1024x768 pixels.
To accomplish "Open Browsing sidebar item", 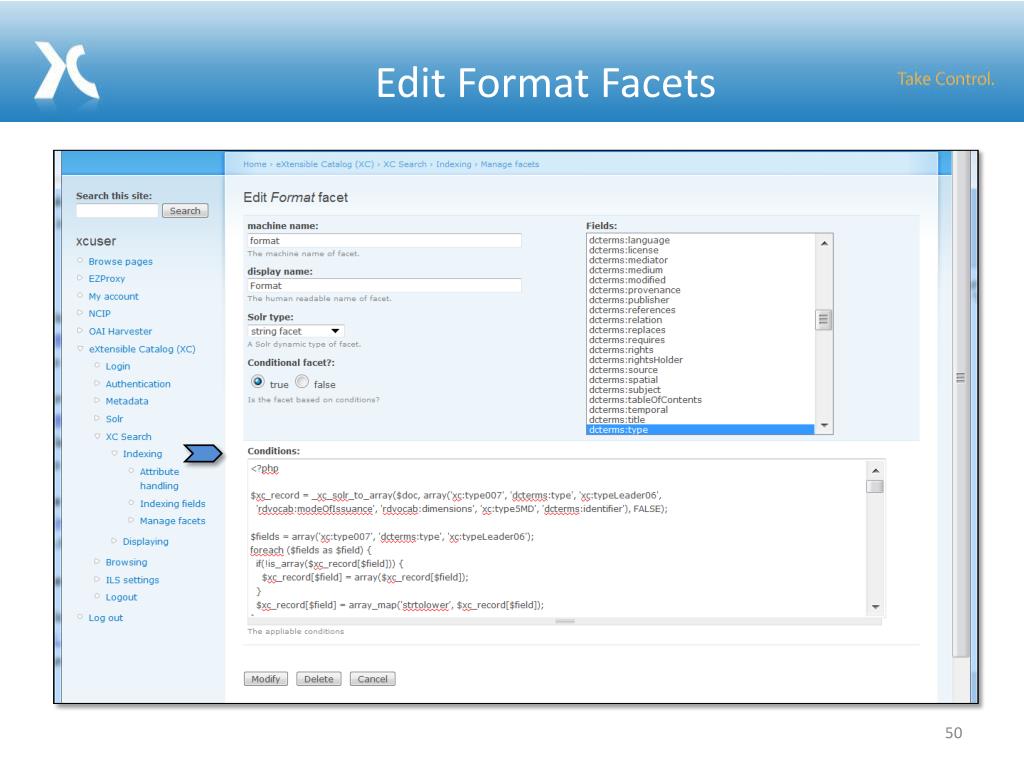I will click(126, 562).
